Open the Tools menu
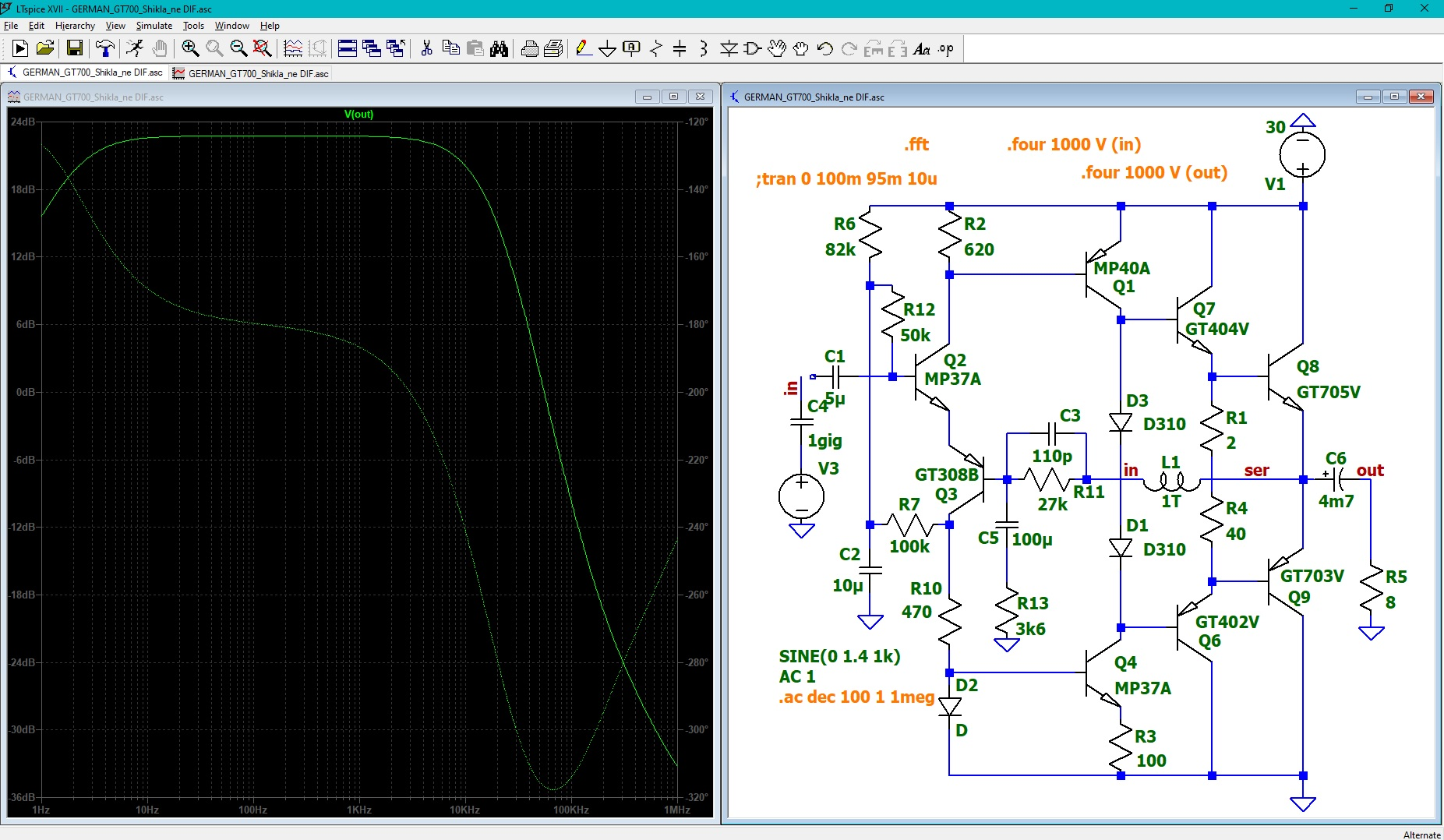Image resolution: width=1444 pixels, height=840 pixels. (193, 26)
